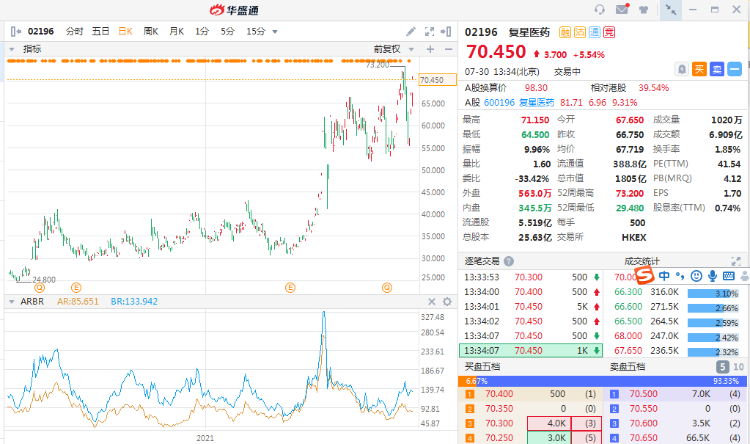Image resolution: width=750 pixels, height=444 pixels.
Task: Switch order book to 10 levels
Action: coord(738,367)
